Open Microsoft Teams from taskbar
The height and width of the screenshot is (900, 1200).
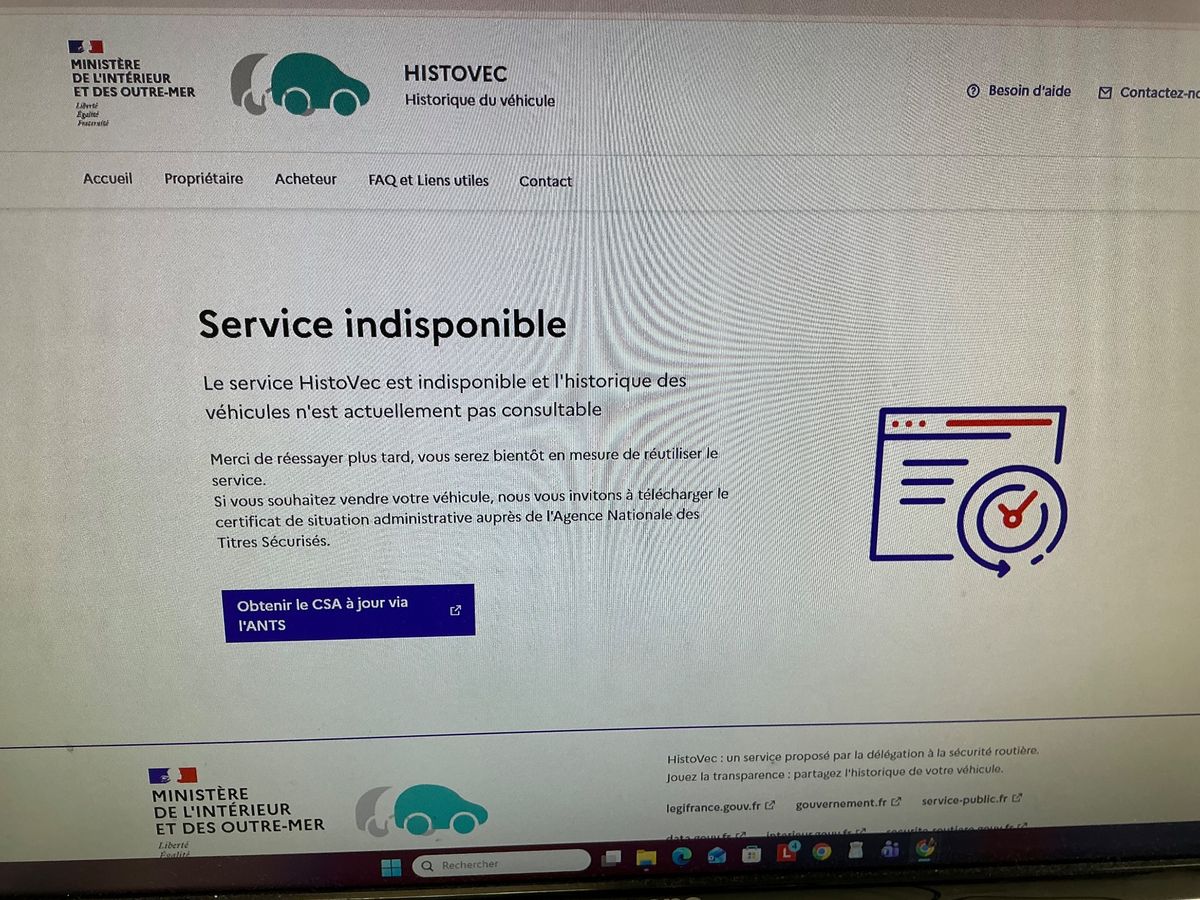coord(889,850)
